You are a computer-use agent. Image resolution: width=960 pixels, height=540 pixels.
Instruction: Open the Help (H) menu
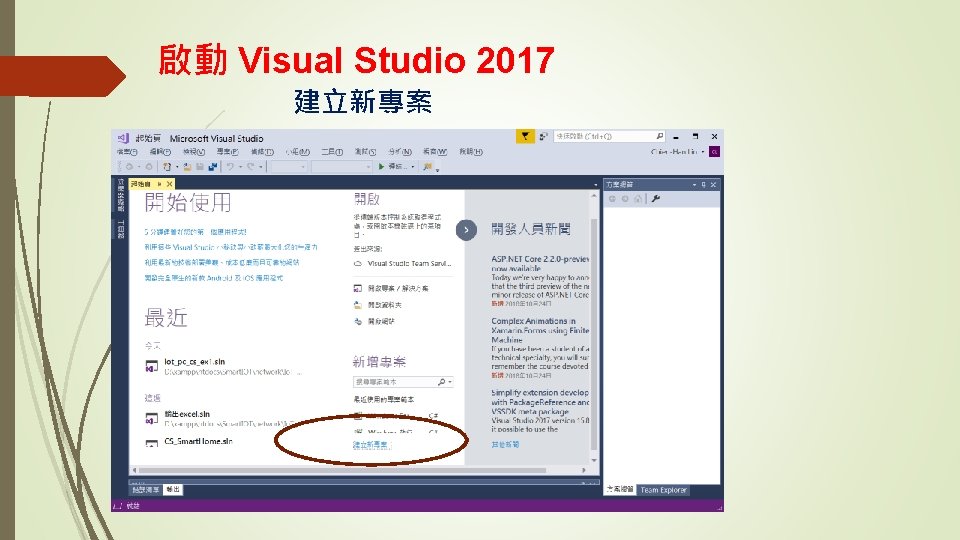471,152
